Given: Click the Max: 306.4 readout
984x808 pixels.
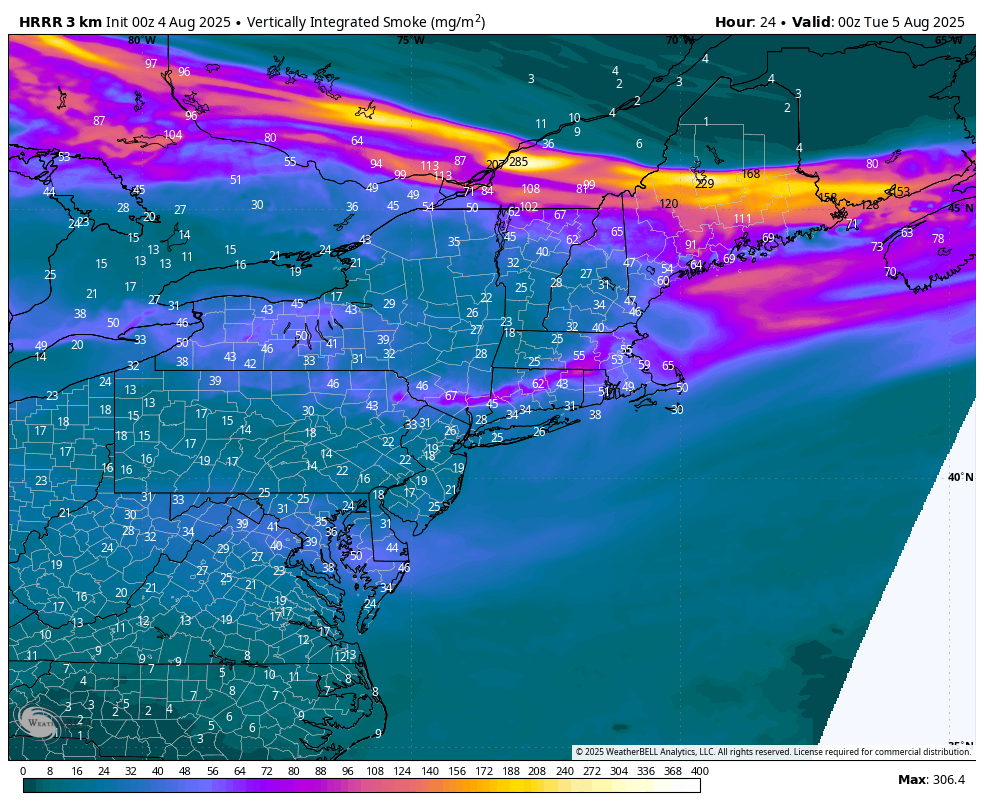Looking at the screenshot, I should point(931,780).
